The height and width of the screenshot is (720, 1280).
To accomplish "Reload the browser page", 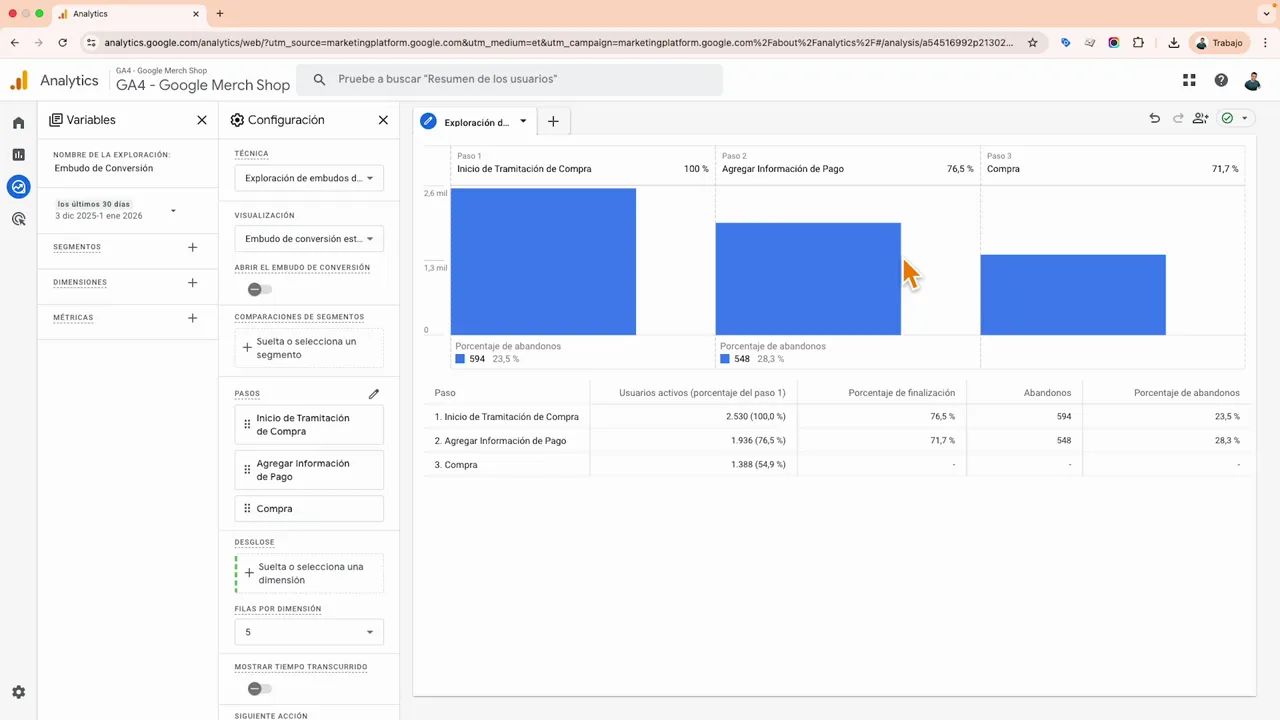I will 63,43.
